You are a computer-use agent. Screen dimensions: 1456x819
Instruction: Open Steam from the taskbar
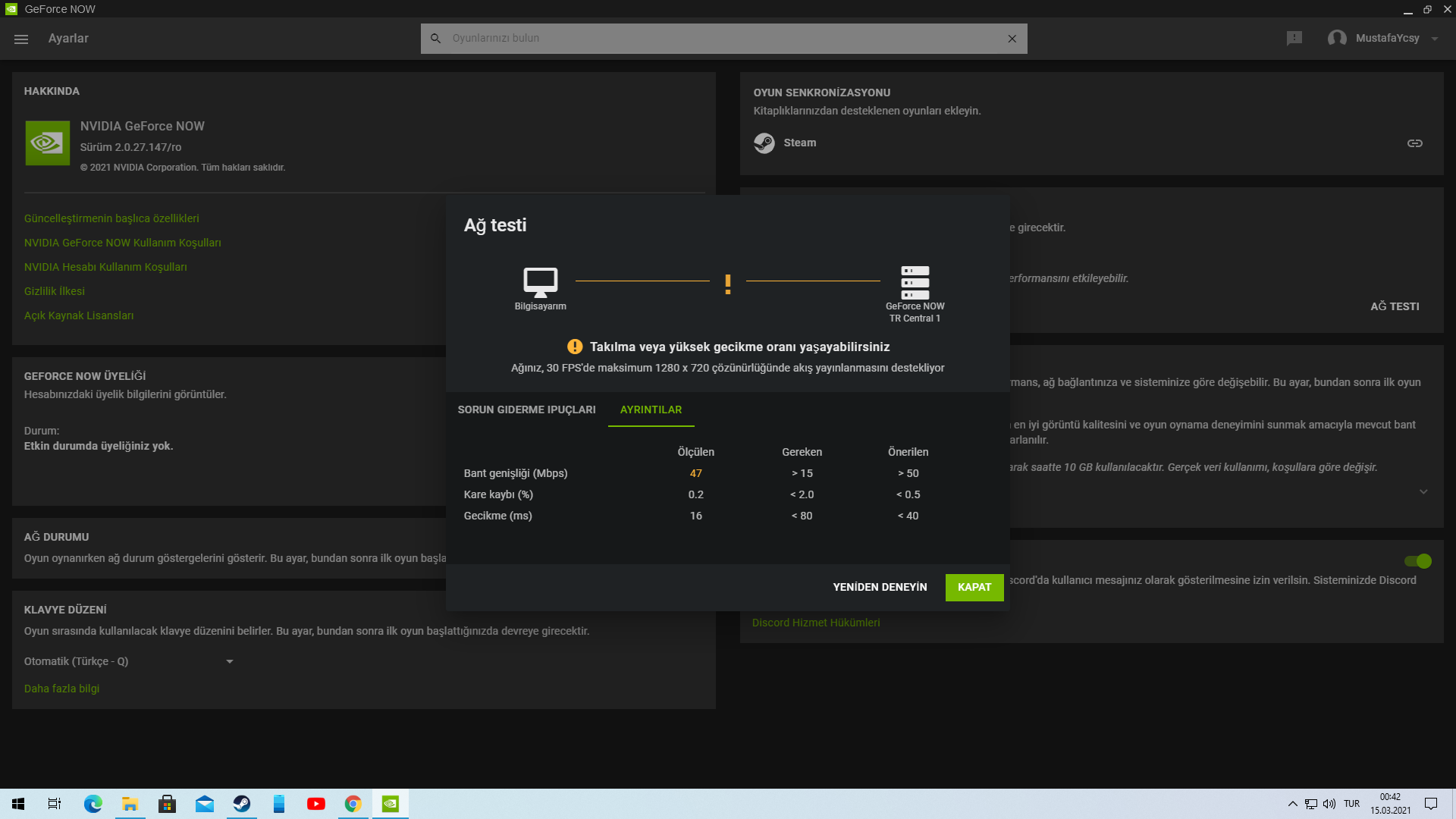[x=242, y=804]
